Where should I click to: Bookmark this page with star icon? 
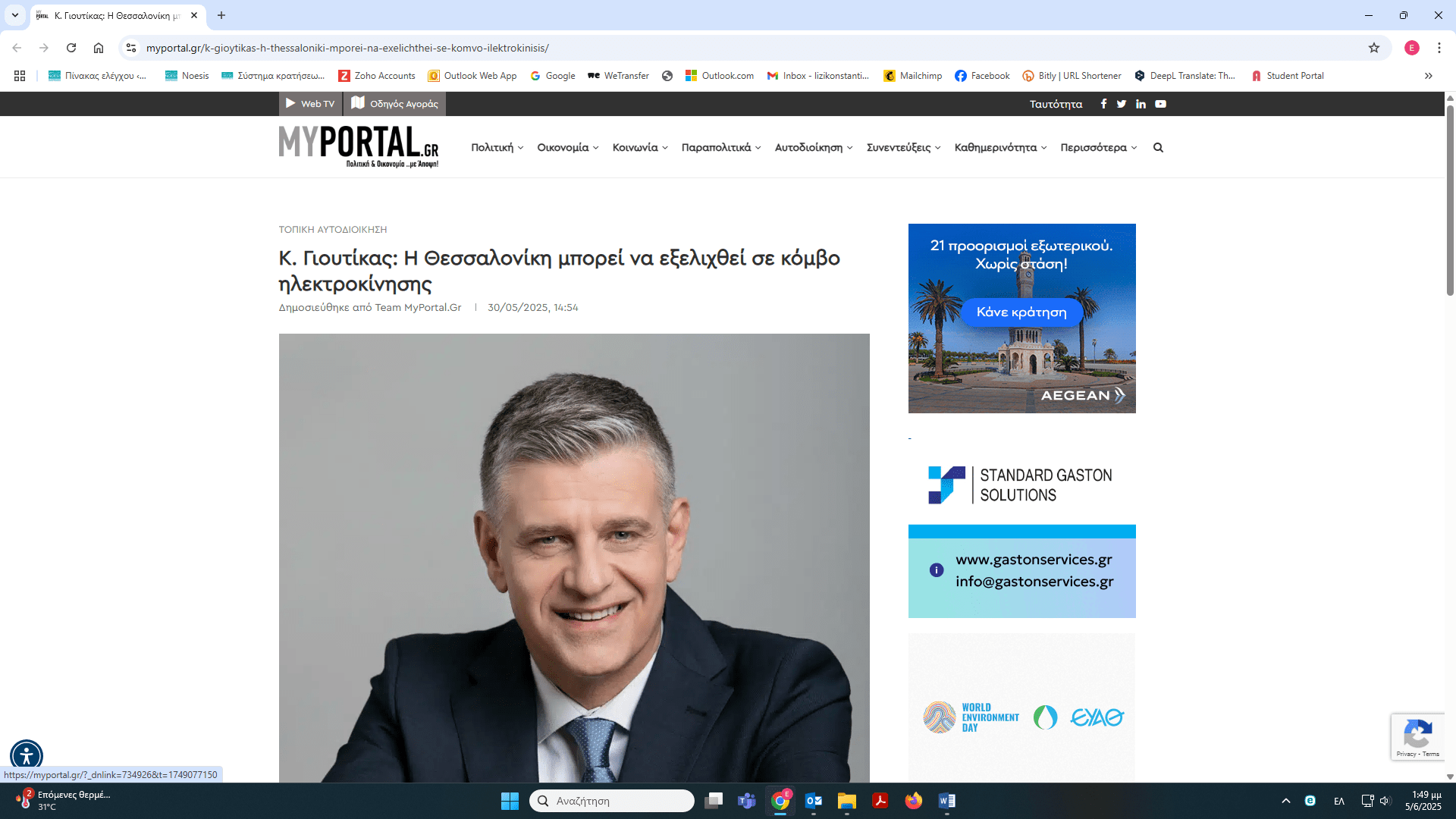1374,48
